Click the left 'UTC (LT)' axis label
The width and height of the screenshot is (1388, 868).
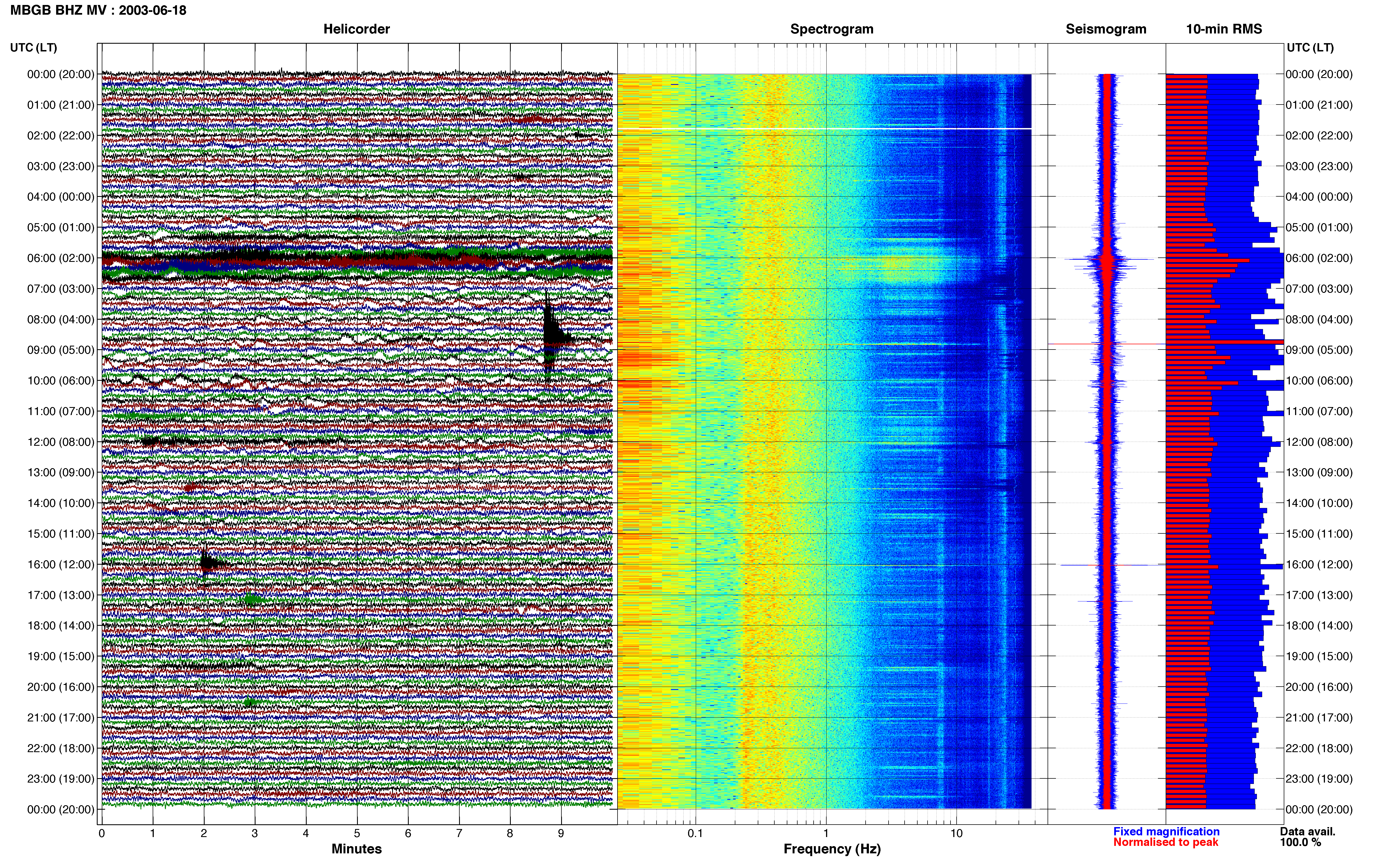[33, 47]
